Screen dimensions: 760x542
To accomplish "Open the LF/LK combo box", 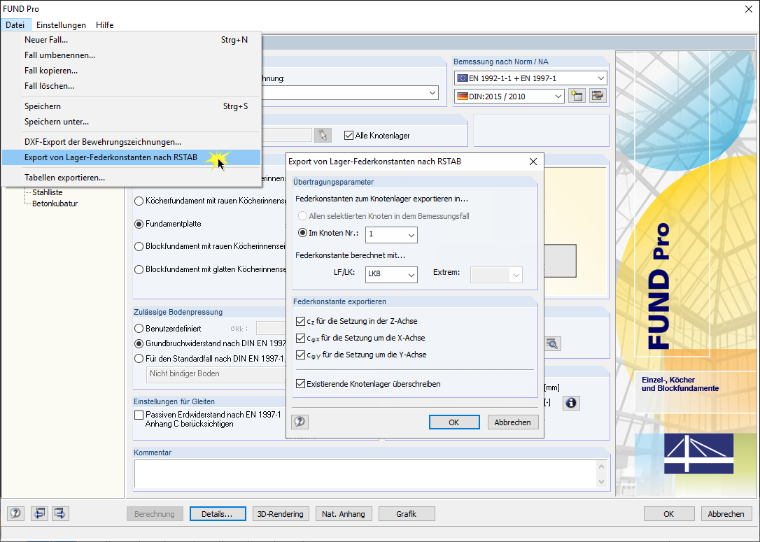I will point(391,274).
